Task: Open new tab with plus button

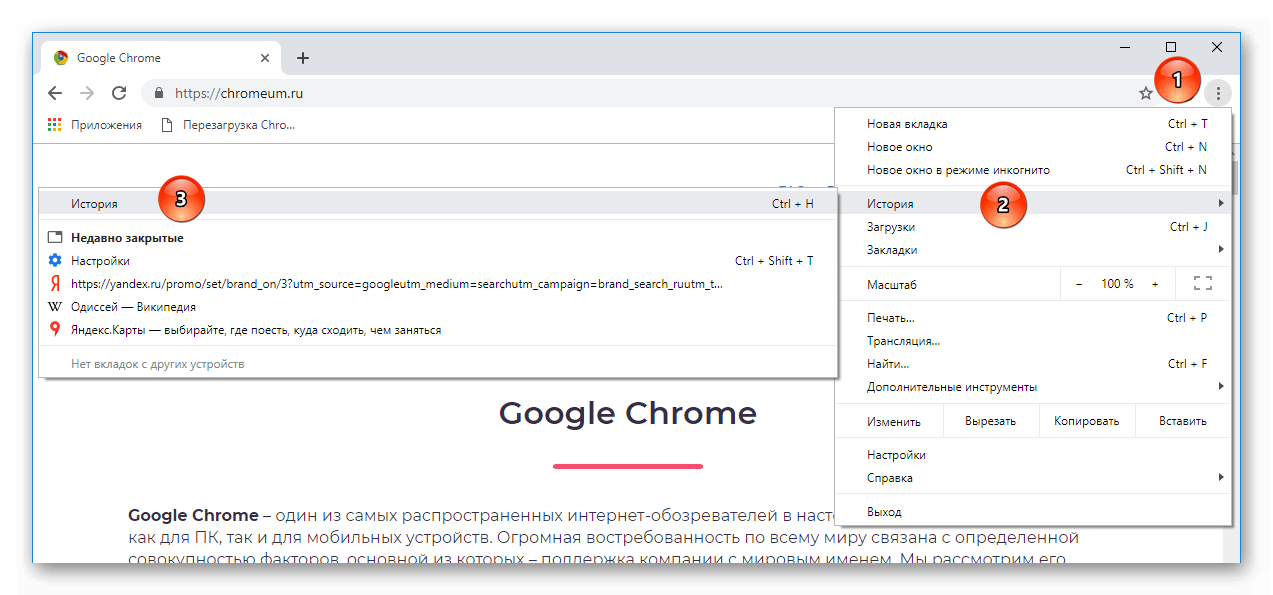Action: 303,58
